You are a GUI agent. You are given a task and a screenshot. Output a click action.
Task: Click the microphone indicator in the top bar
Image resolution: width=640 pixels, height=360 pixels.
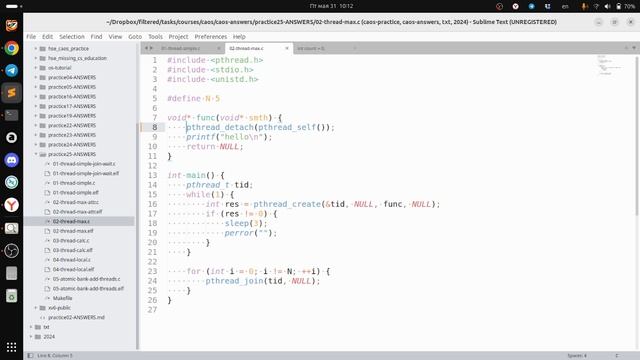(x=584, y=6)
